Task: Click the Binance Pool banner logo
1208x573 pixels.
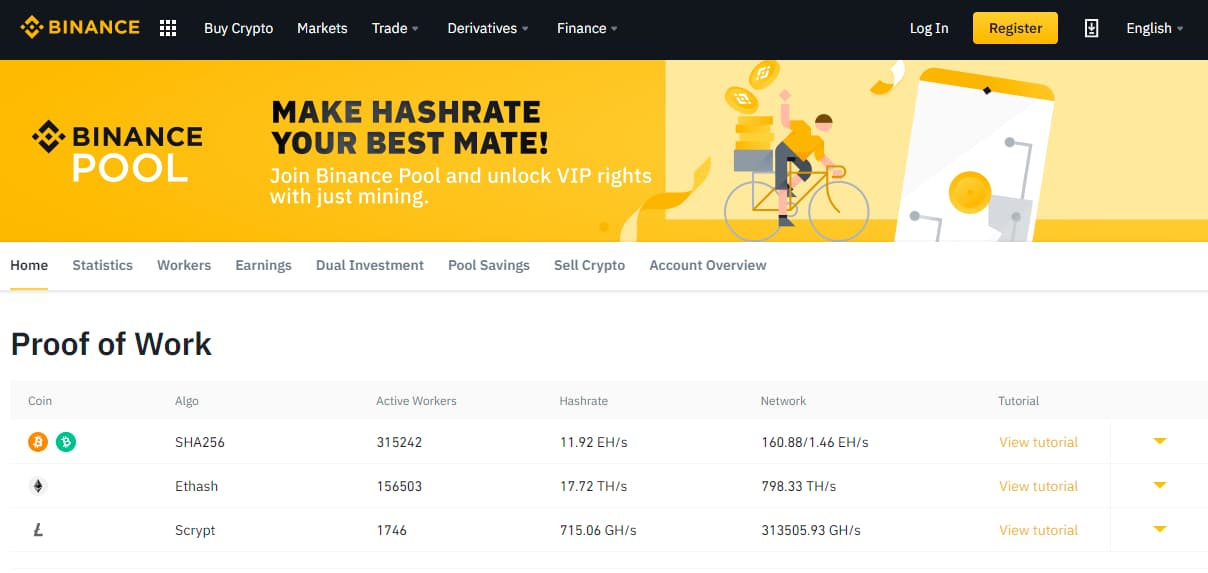Action: tap(117, 151)
